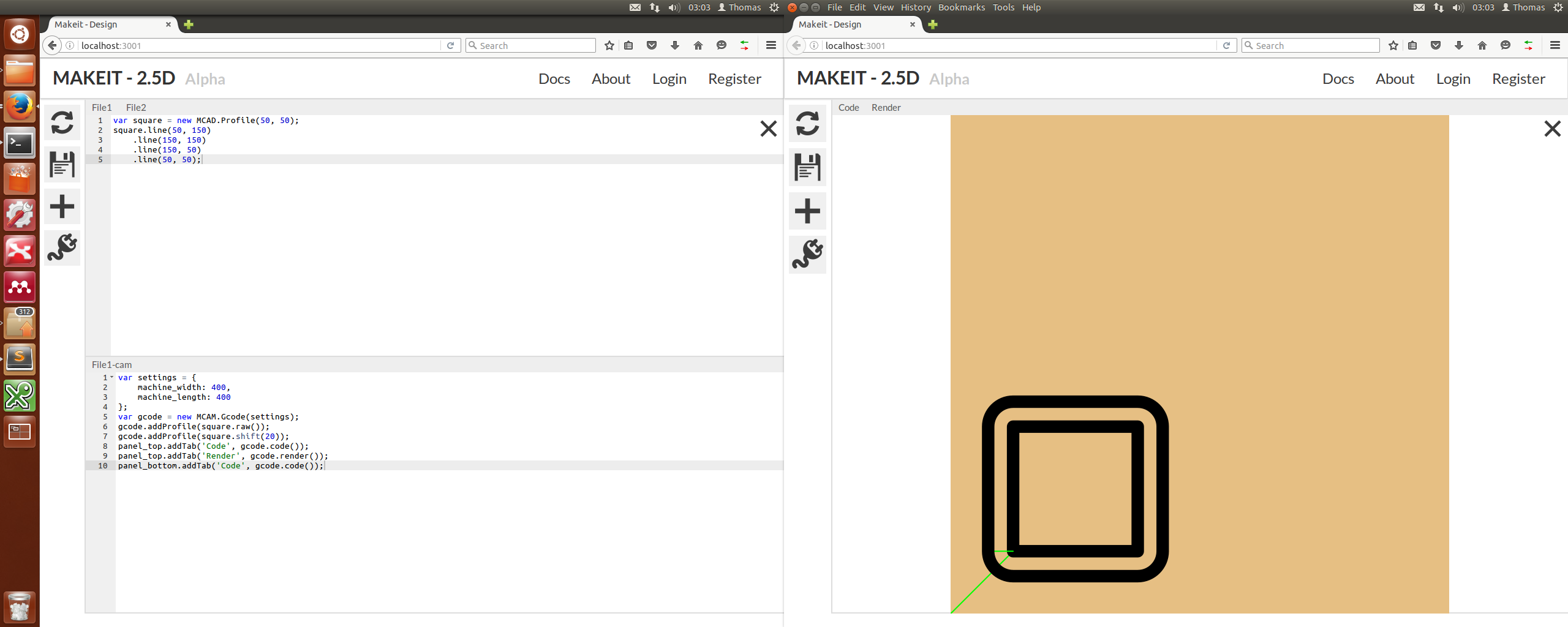Go to homepage with the Firefox home icon
Screen dimensions: 1568x627
[x=698, y=45]
